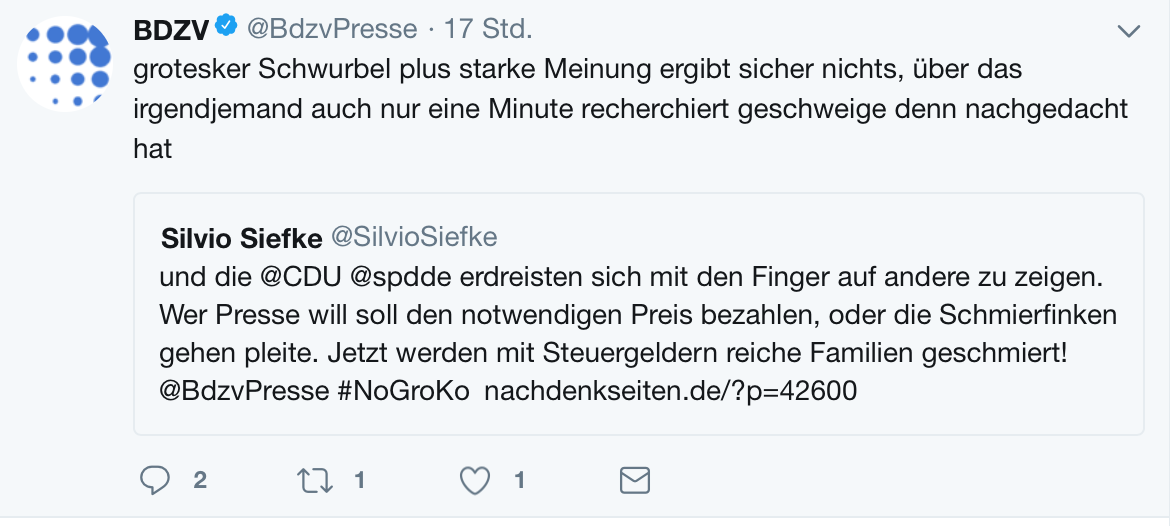
Task: Click @BdzvPresse mention inside quoted tweet
Action: click(244, 391)
